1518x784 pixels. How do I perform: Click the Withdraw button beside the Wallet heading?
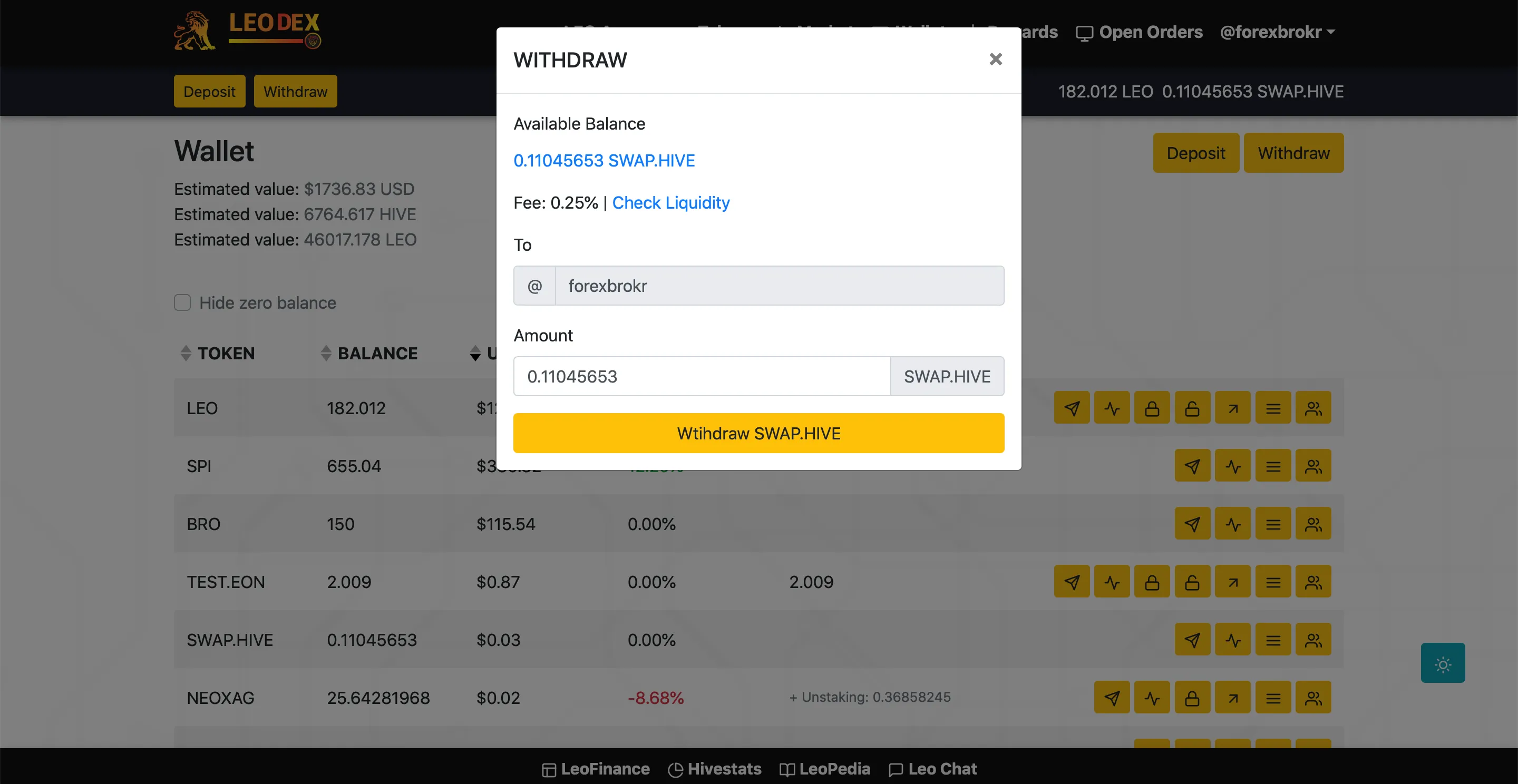[1293, 153]
